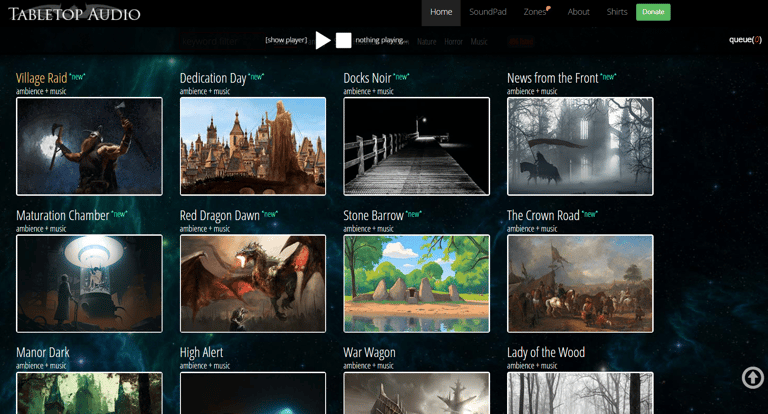
Task: Click ambience + music under Stone Barrow
Action: [x=368, y=228]
